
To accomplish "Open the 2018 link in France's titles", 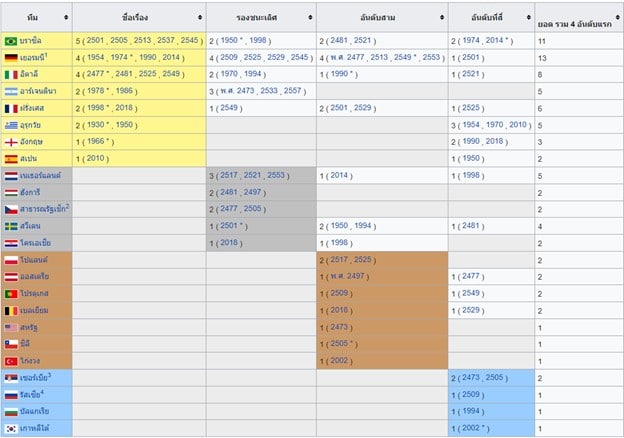I will [124, 107].
